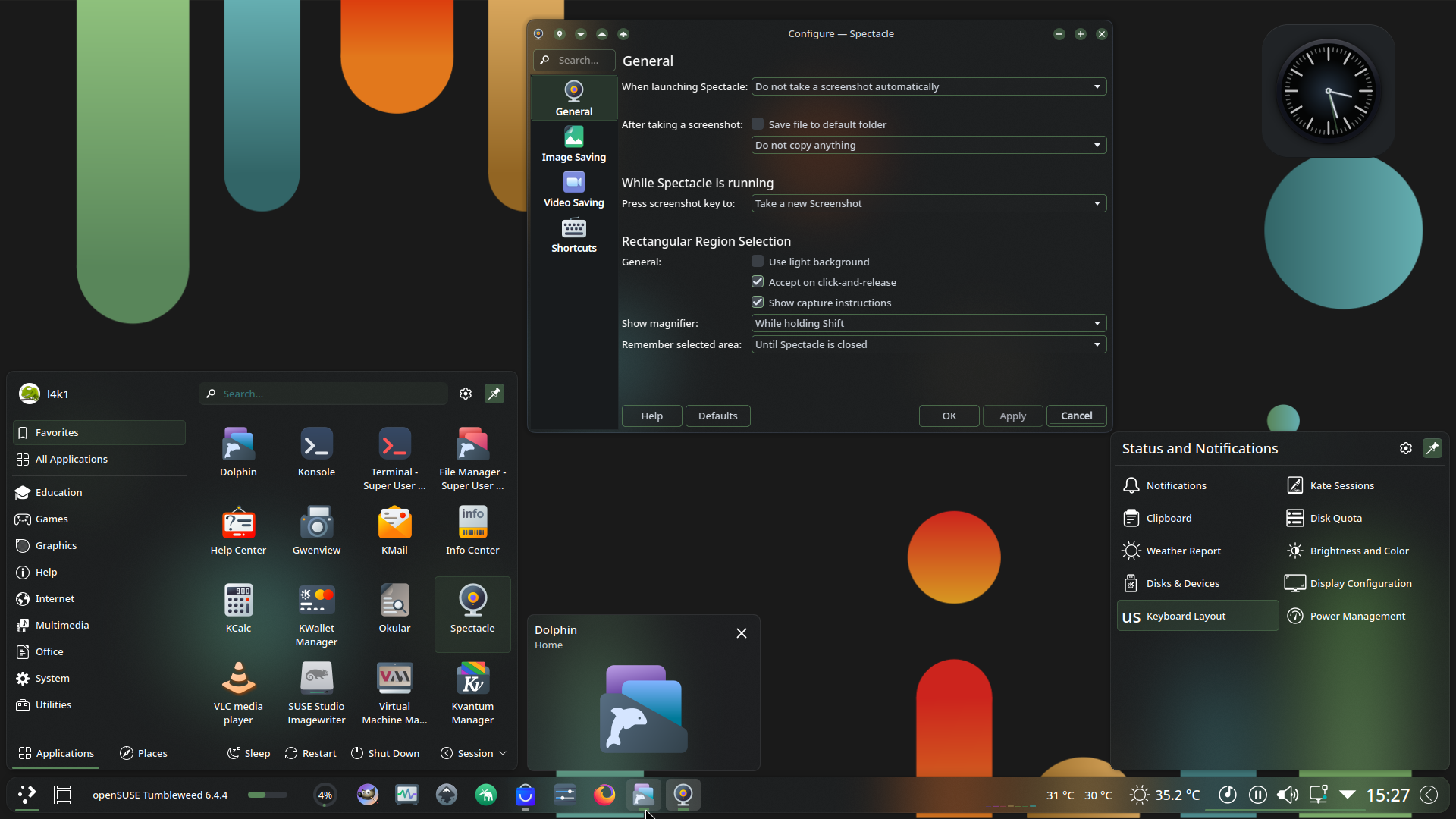Open Kvantum Manager

pos(472,693)
